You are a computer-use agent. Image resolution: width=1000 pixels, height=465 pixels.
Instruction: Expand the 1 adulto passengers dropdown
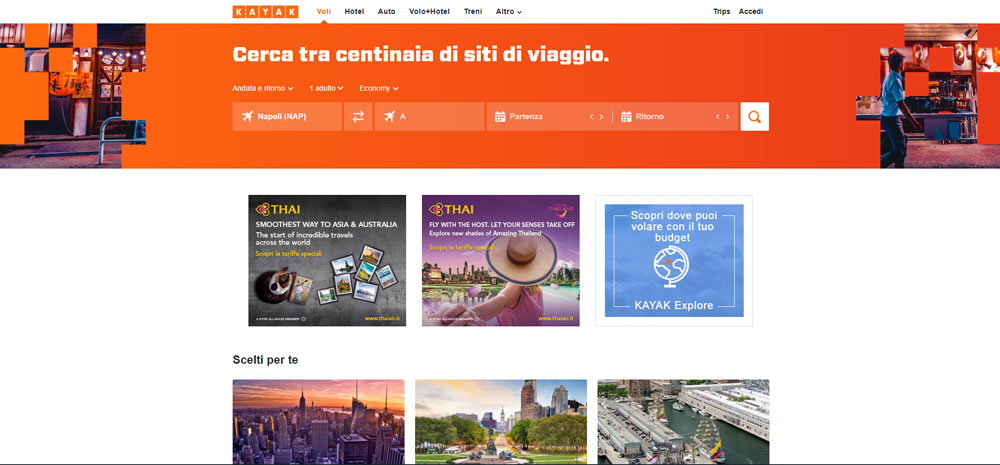click(x=326, y=88)
